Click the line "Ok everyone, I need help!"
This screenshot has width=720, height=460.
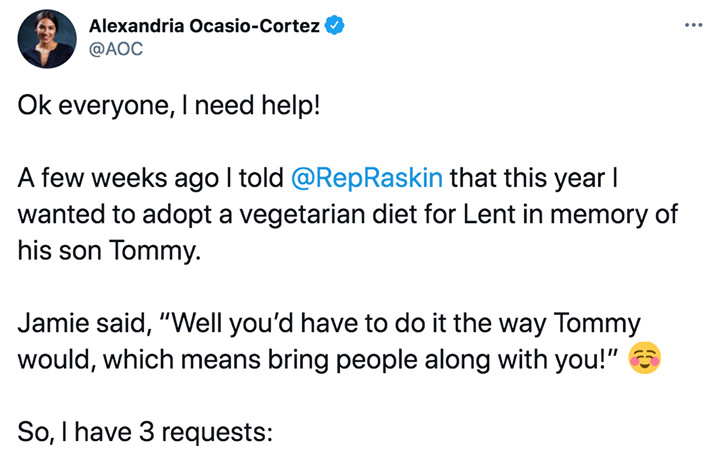169,106
